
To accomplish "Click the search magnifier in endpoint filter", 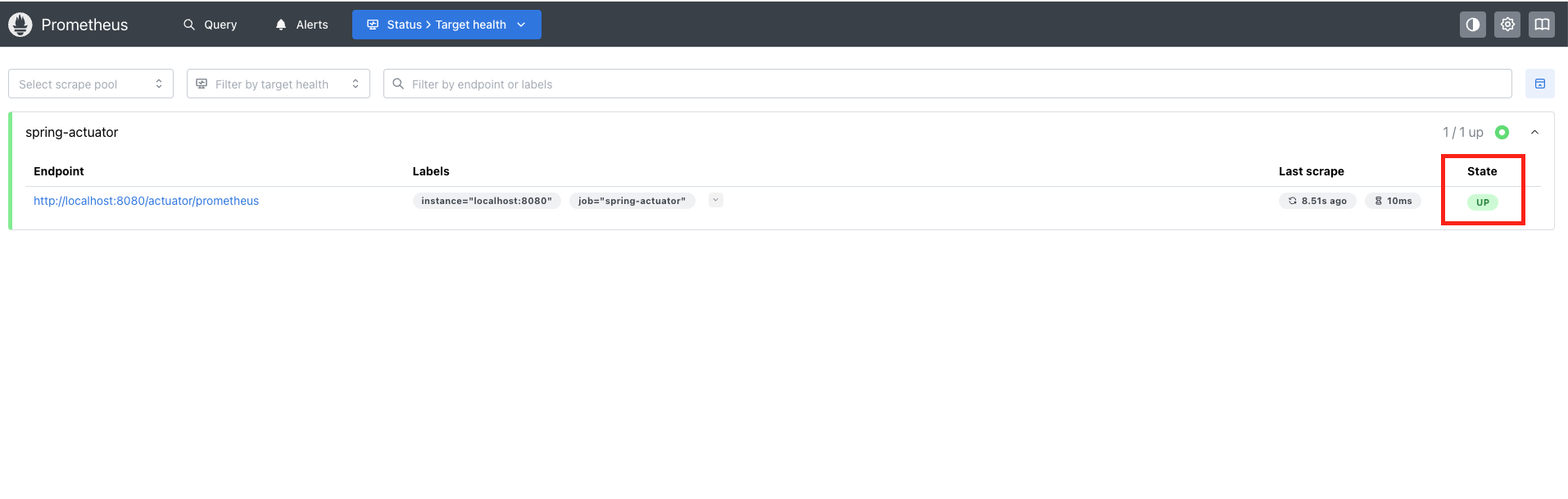I will (398, 84).
